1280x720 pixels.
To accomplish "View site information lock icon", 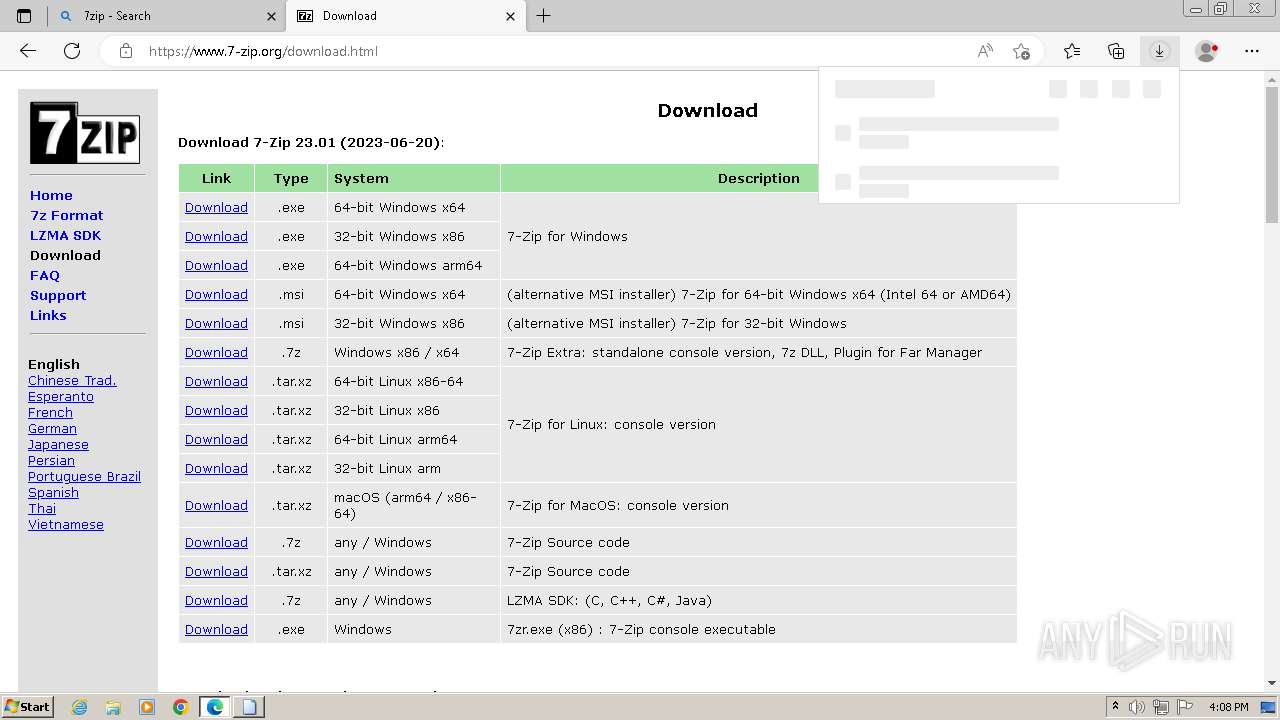I will [x=126, y=51].
